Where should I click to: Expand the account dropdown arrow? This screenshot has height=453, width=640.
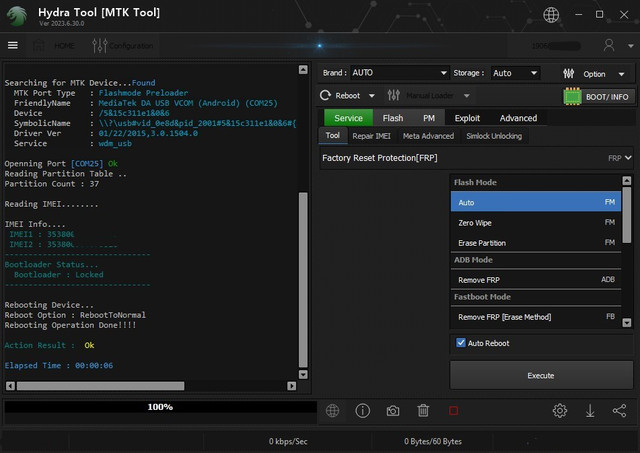631,46
